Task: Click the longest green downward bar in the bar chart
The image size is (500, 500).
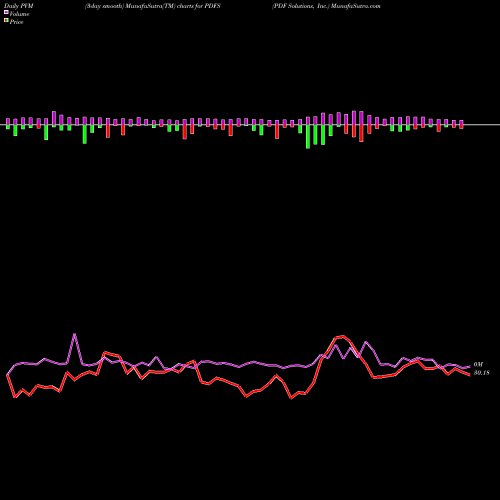Action: (308, 137)
